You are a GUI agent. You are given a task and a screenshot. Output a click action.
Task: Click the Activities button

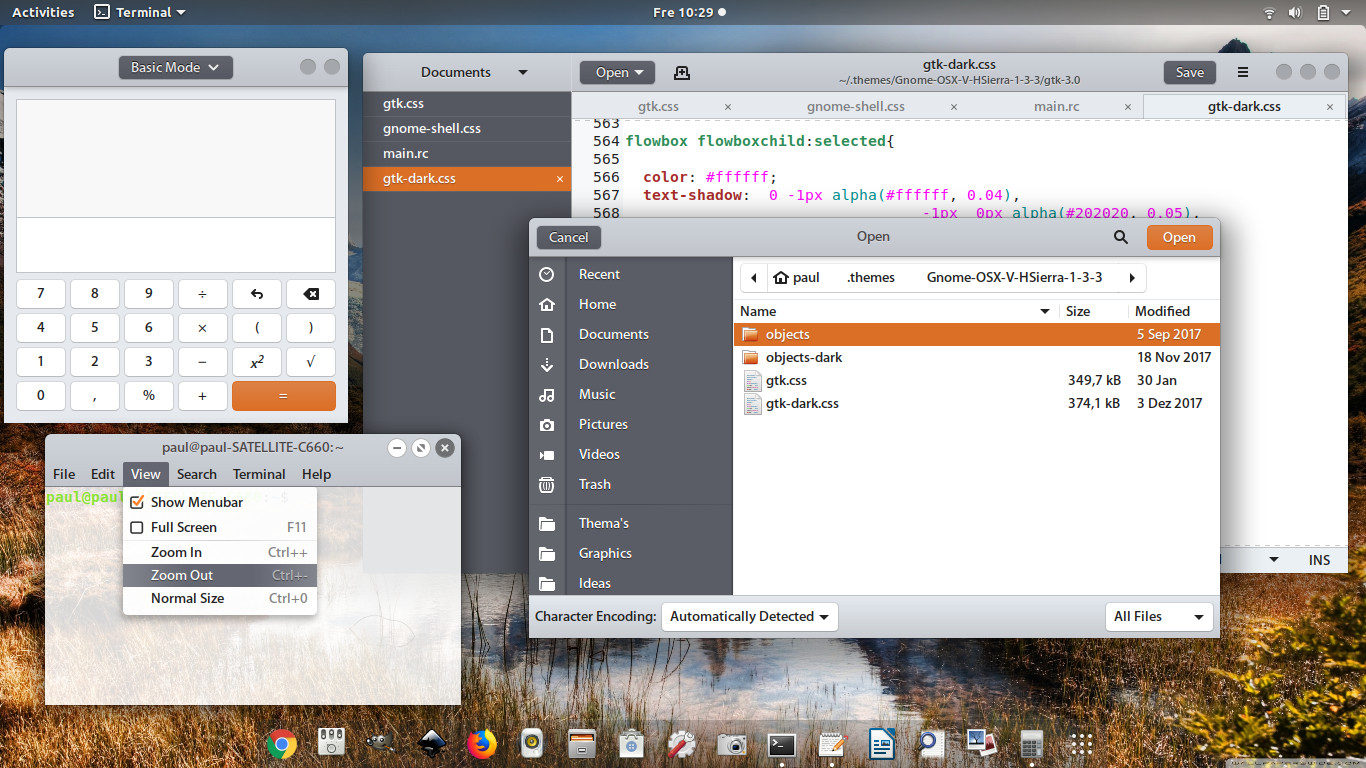coord(43,12)
